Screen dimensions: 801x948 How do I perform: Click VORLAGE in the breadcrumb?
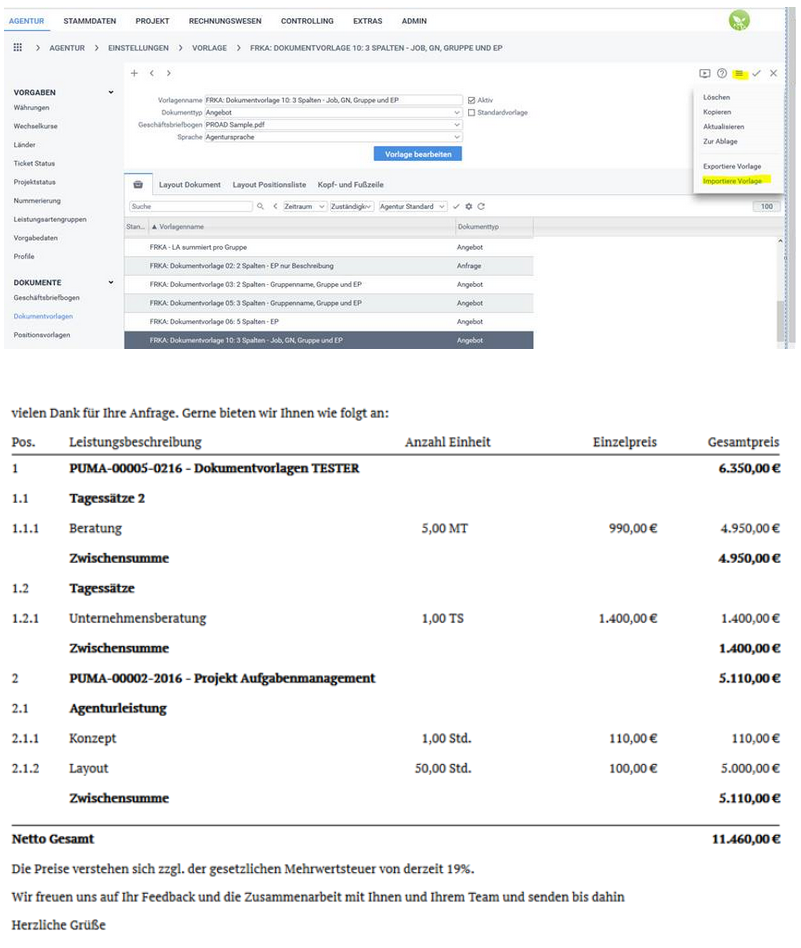tap(209, 48)
